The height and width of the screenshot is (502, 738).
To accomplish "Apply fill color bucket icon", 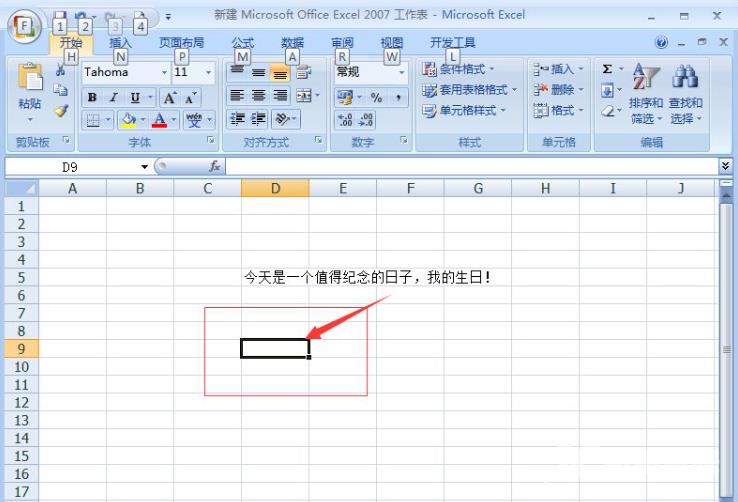I will [128, 120].
